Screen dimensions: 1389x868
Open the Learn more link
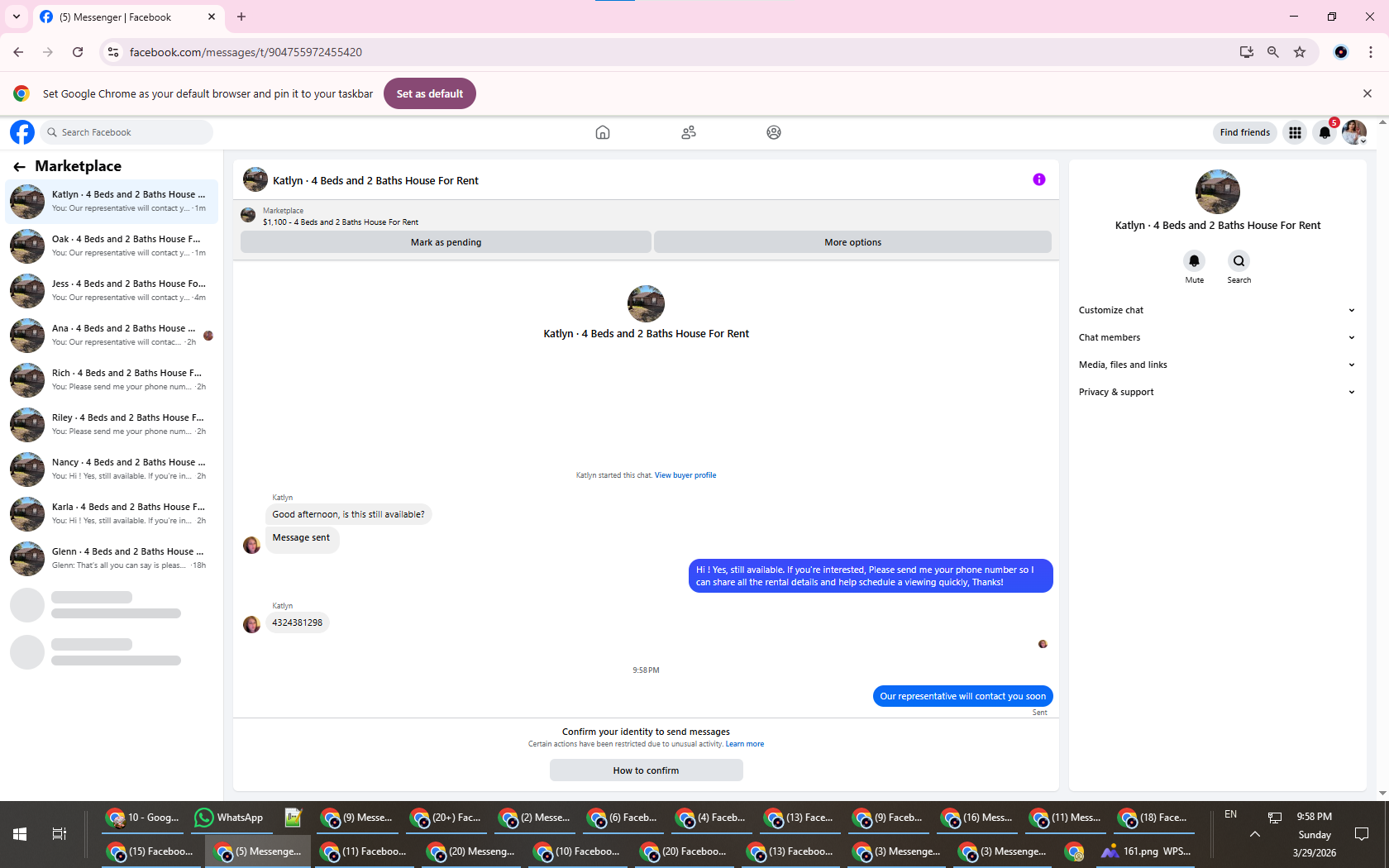745,744
